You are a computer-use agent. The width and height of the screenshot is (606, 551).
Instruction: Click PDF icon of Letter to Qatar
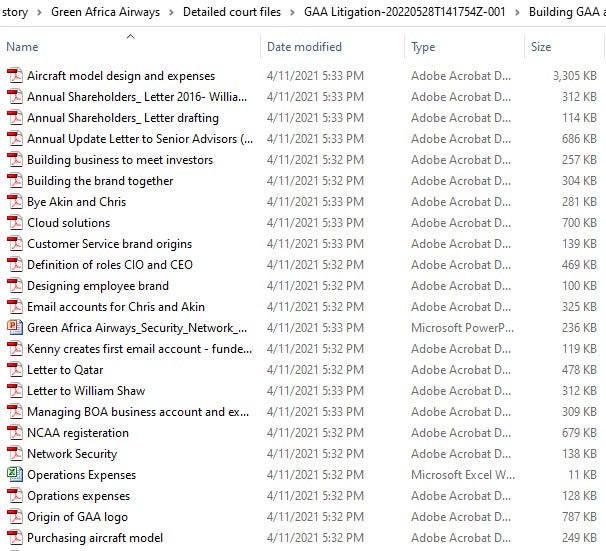pyautogui.click(x=15, y=370)
